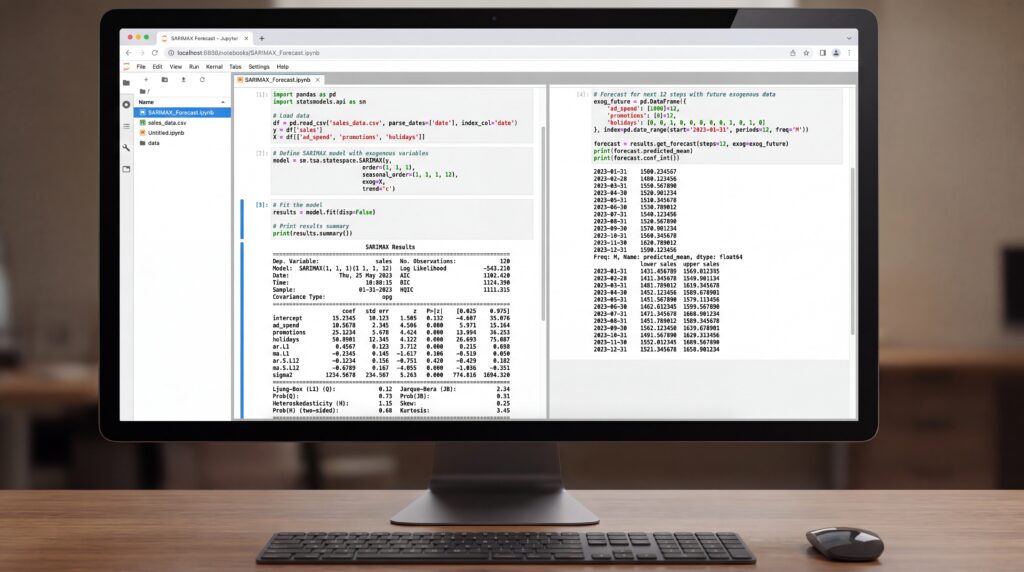Open the browser three-dot menu
The image size is (1024, 572).
click(x=849, y=53)
